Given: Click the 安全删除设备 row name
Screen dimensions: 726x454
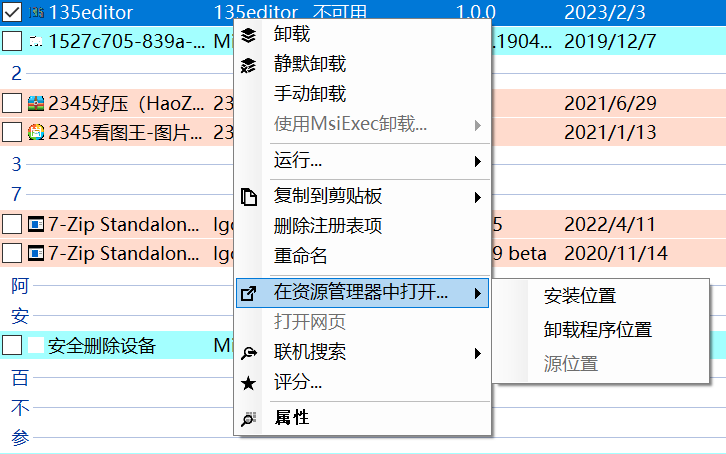Looking at the screenshot, I should (x=102, y=346).
